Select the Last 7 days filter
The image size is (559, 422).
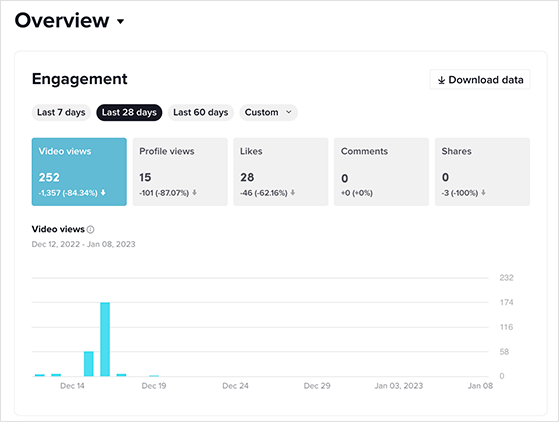pyautogui.click(x=61, y=113)
